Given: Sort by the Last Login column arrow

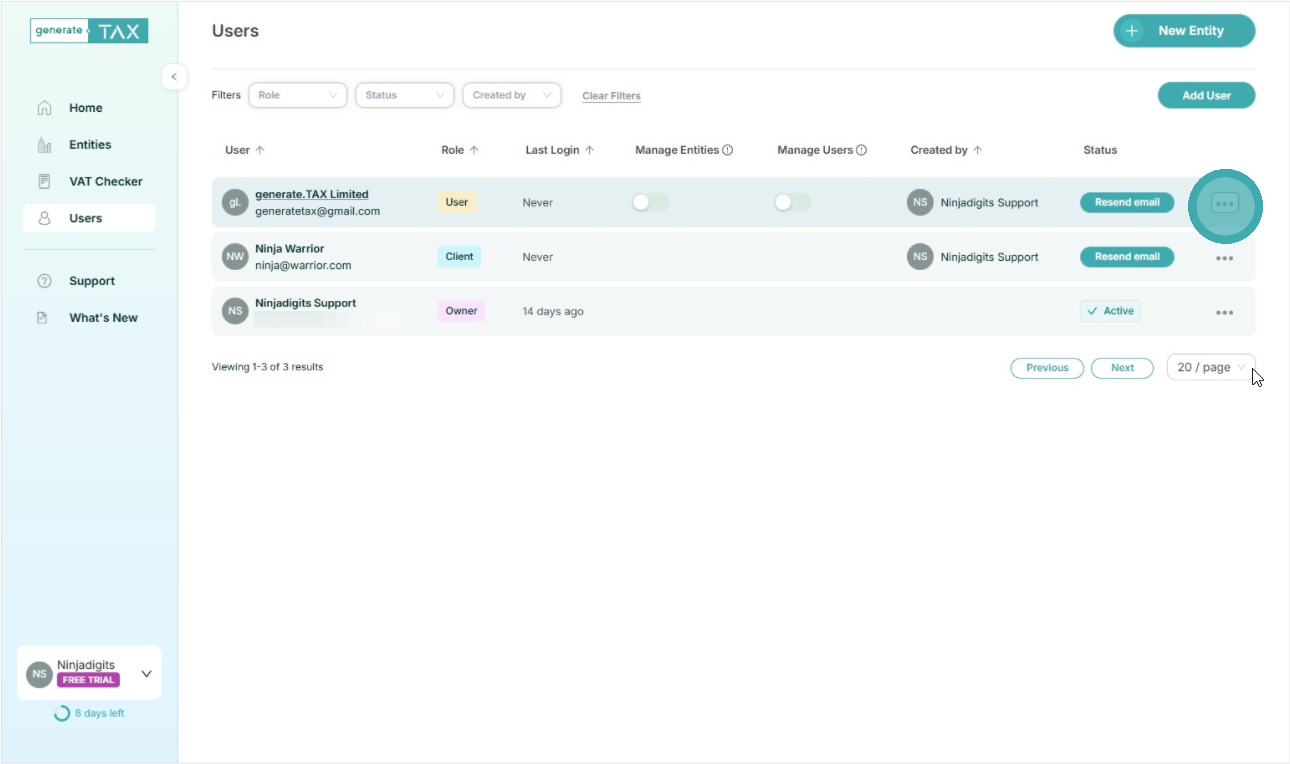Looking at the screenshot, I should coord(590,150).
